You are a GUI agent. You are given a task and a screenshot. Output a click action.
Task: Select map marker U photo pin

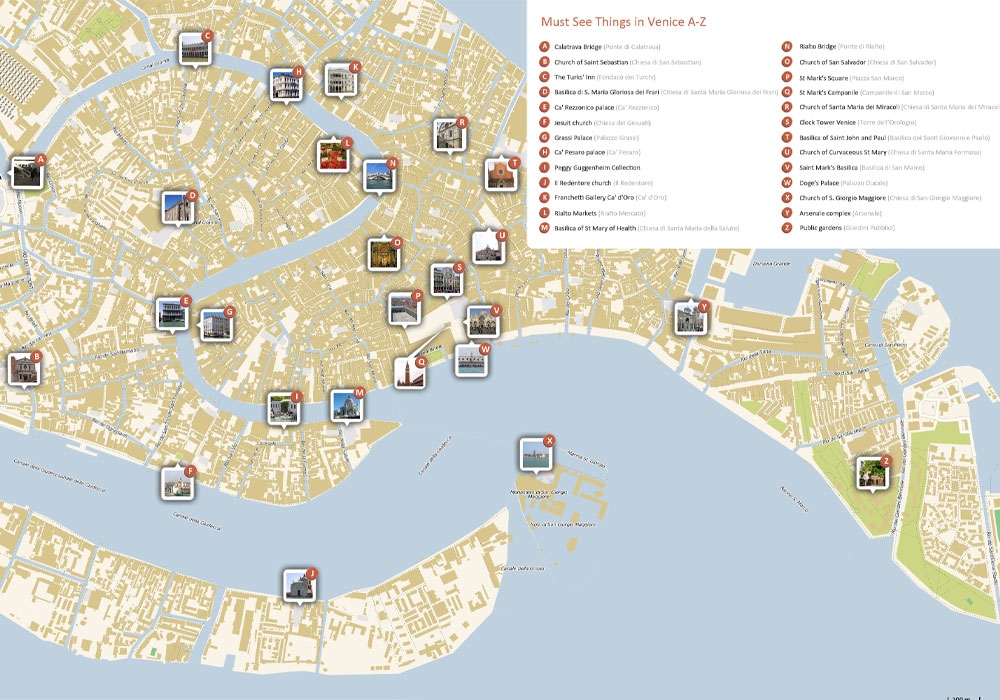click(489, 248)
